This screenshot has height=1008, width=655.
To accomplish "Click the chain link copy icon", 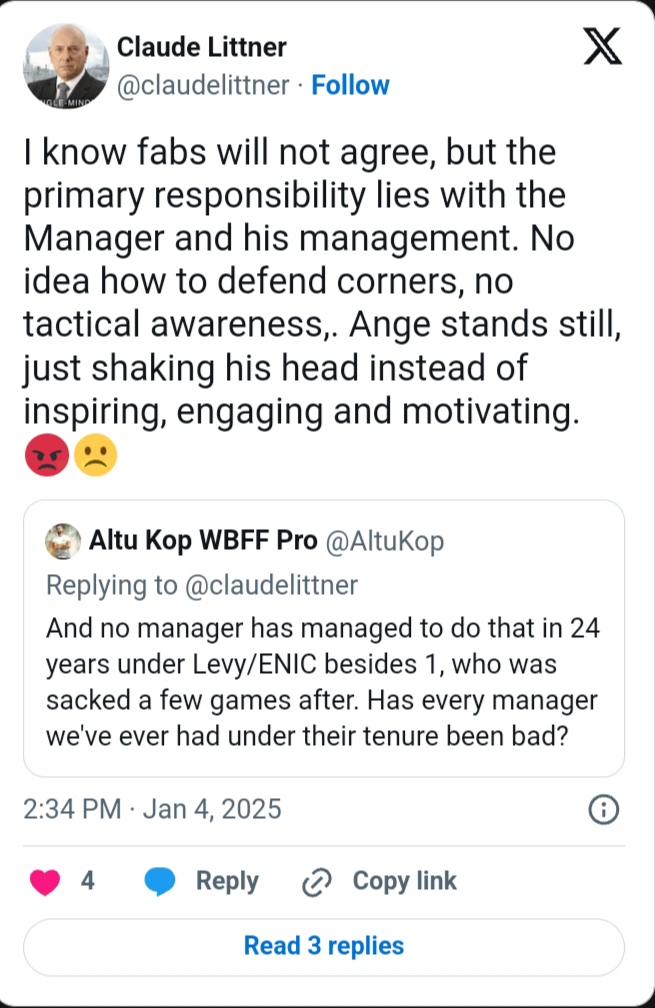I will [x=316, y=882].
